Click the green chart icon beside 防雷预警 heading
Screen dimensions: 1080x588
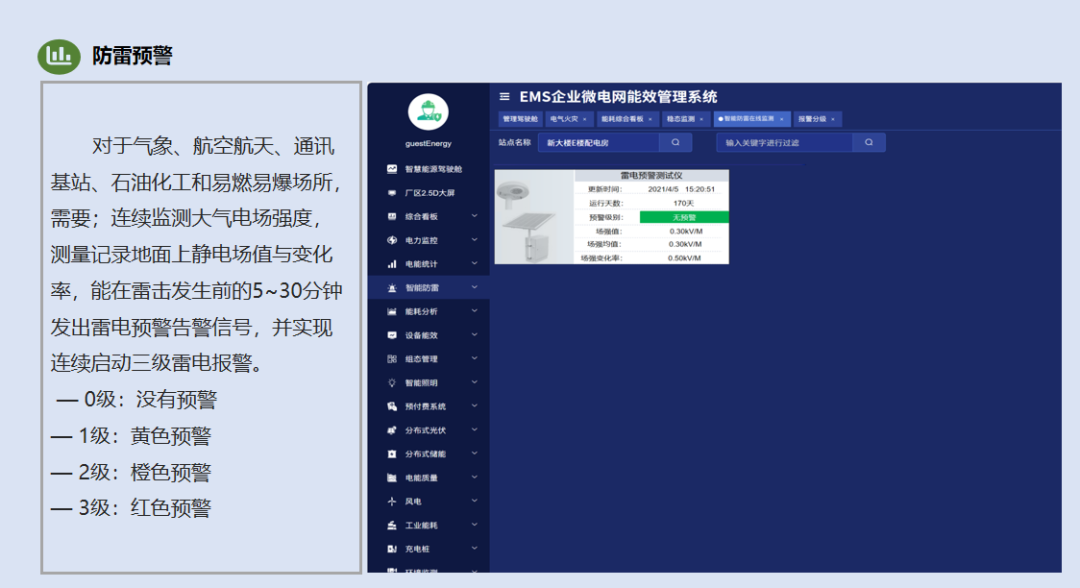59,56
